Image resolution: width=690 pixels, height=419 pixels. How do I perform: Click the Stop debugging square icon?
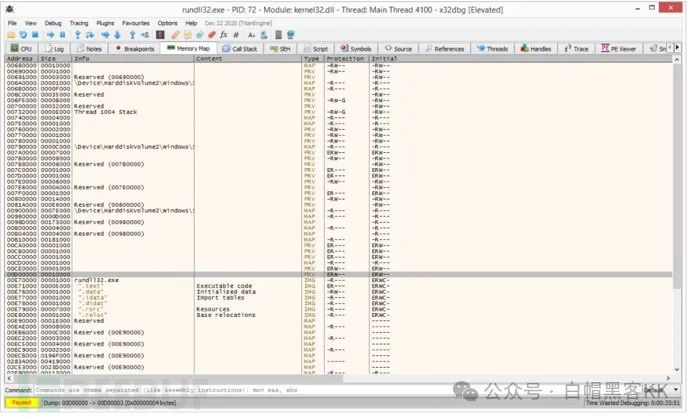pos(35,35)
